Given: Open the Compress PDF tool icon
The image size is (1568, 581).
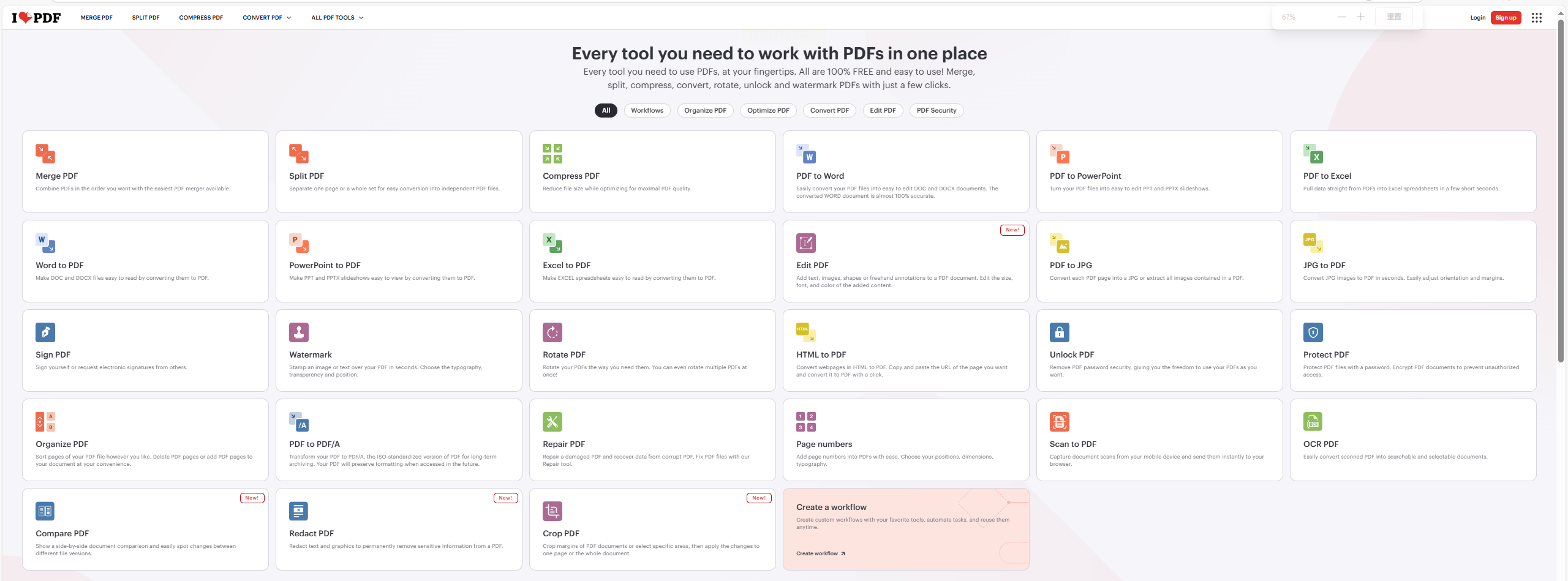Looking at the screenshot, I should 552,154.
